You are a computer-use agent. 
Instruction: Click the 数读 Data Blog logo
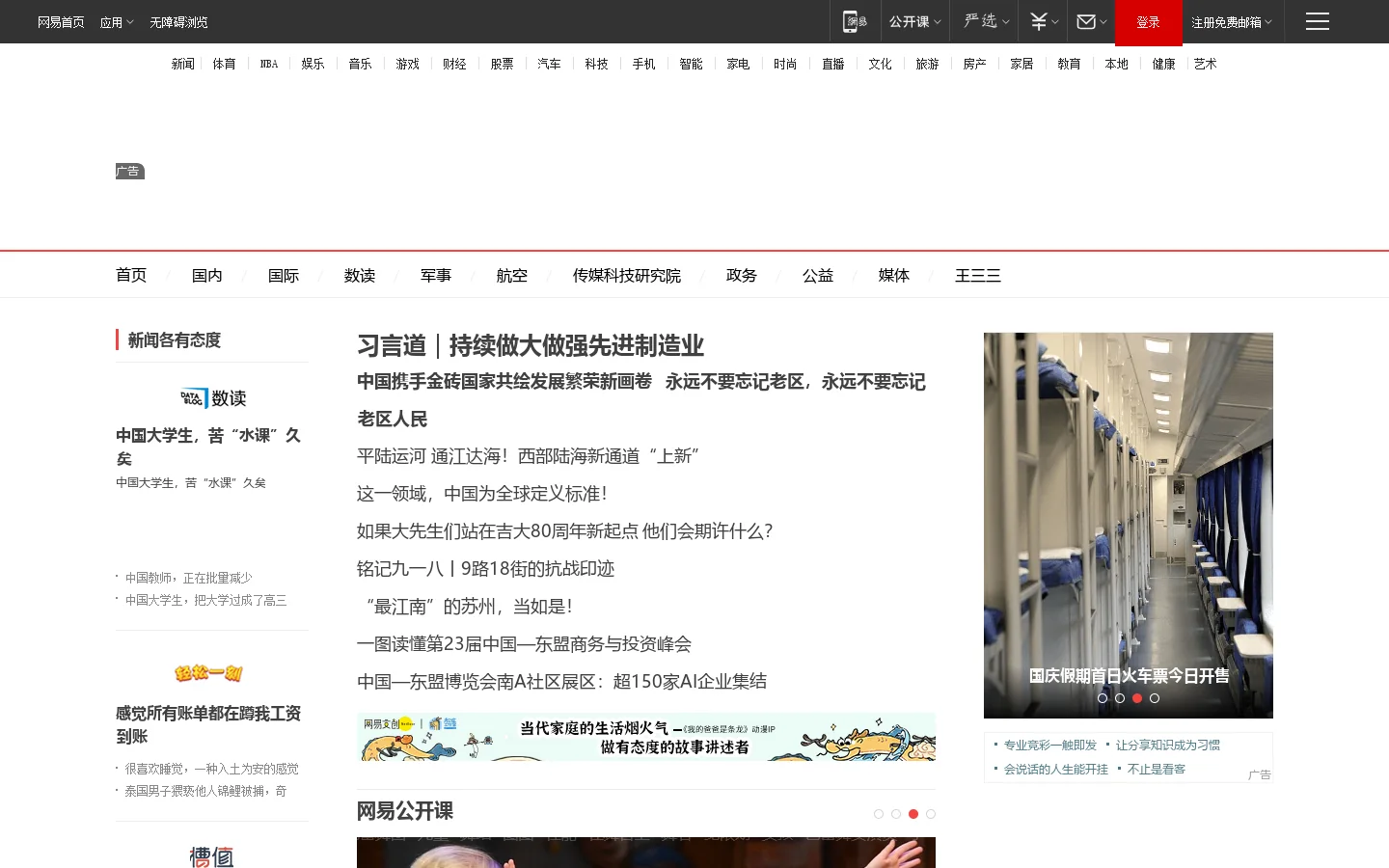[212, 397]
